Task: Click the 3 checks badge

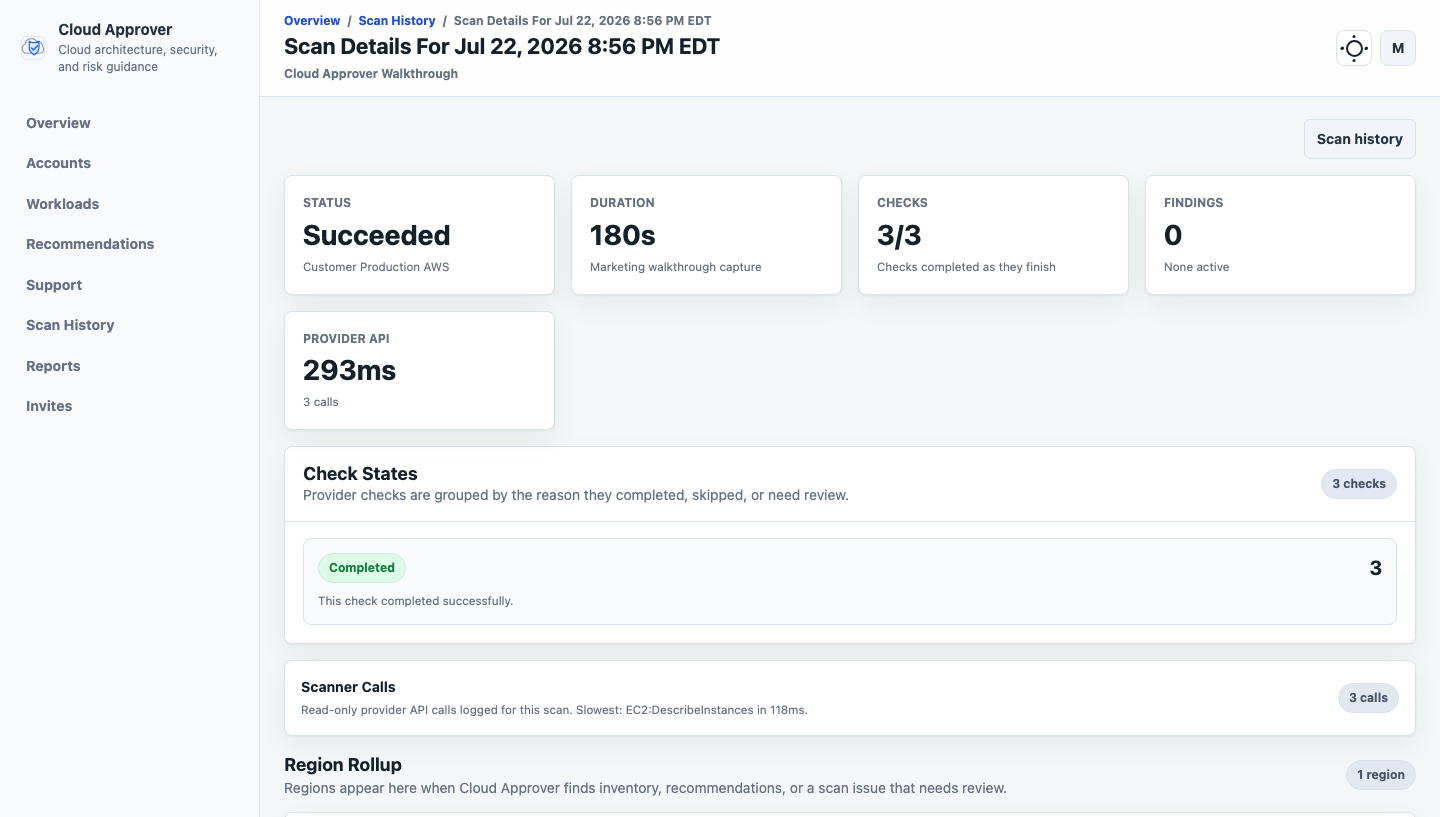Action: coord(1359,484)
